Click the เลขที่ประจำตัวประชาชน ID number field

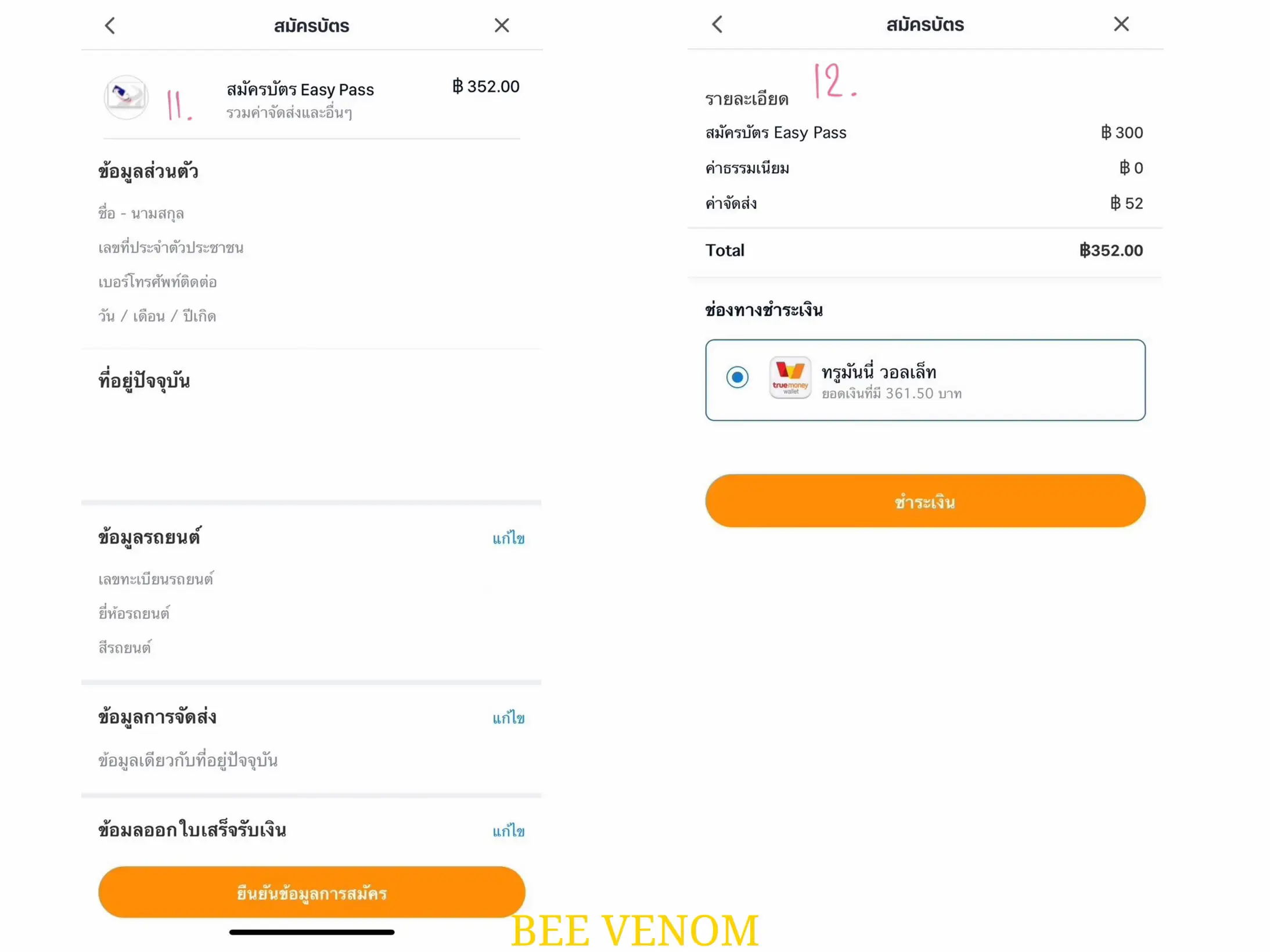tap(171, 247)
